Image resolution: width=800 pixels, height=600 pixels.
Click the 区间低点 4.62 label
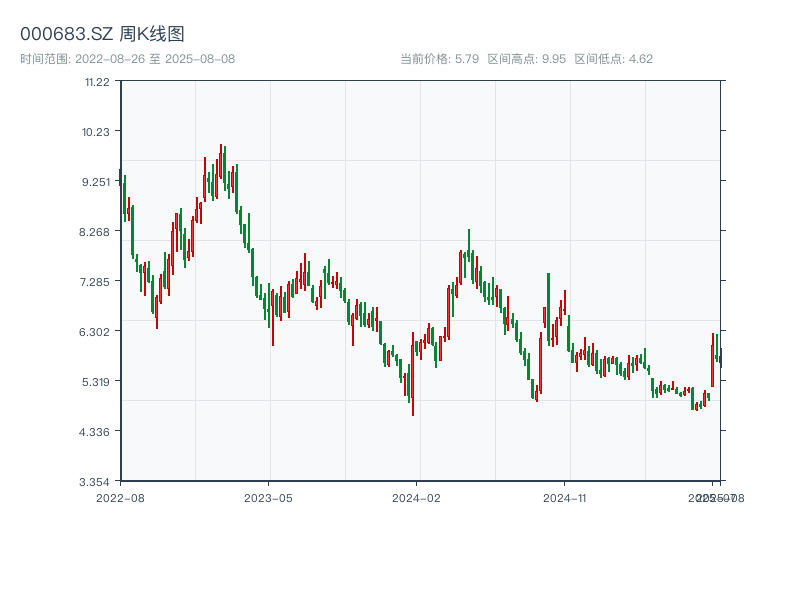click(613, 59)
